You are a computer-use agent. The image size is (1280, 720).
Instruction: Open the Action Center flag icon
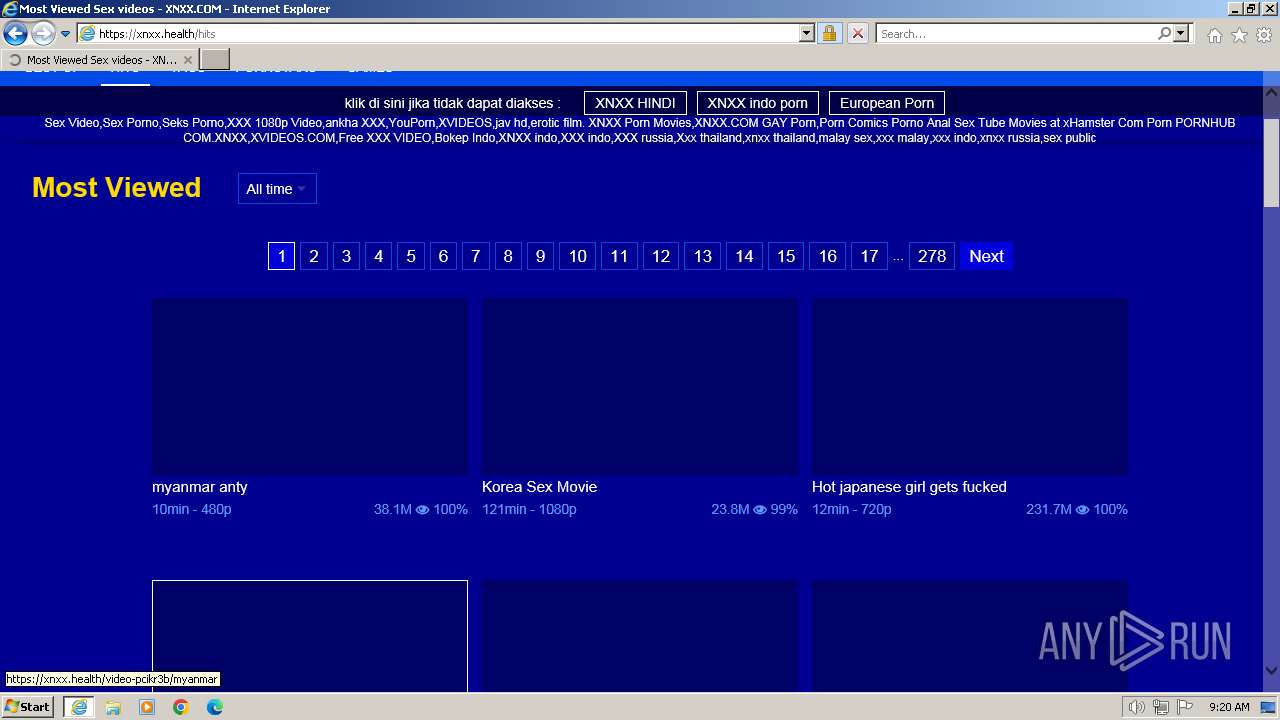pos(1185,707)
